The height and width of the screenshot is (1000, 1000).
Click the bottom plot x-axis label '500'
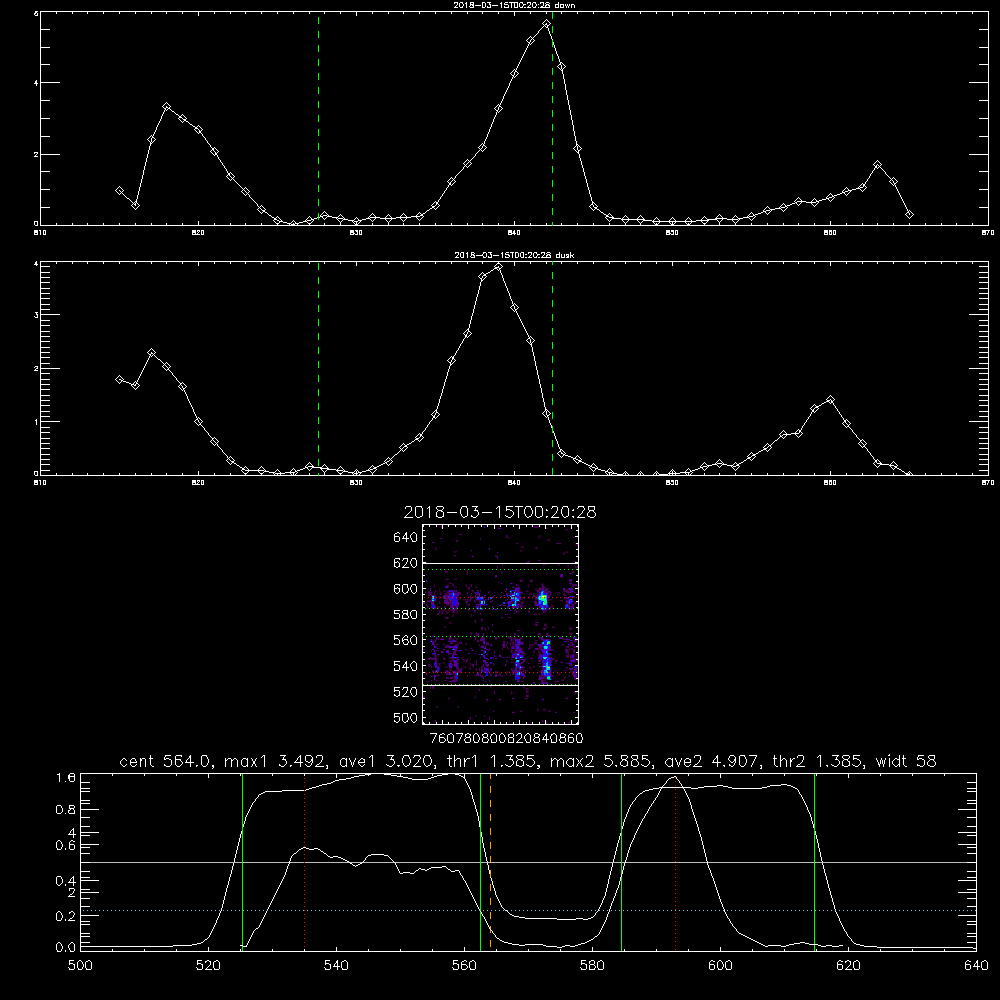[x=80, y=966]
